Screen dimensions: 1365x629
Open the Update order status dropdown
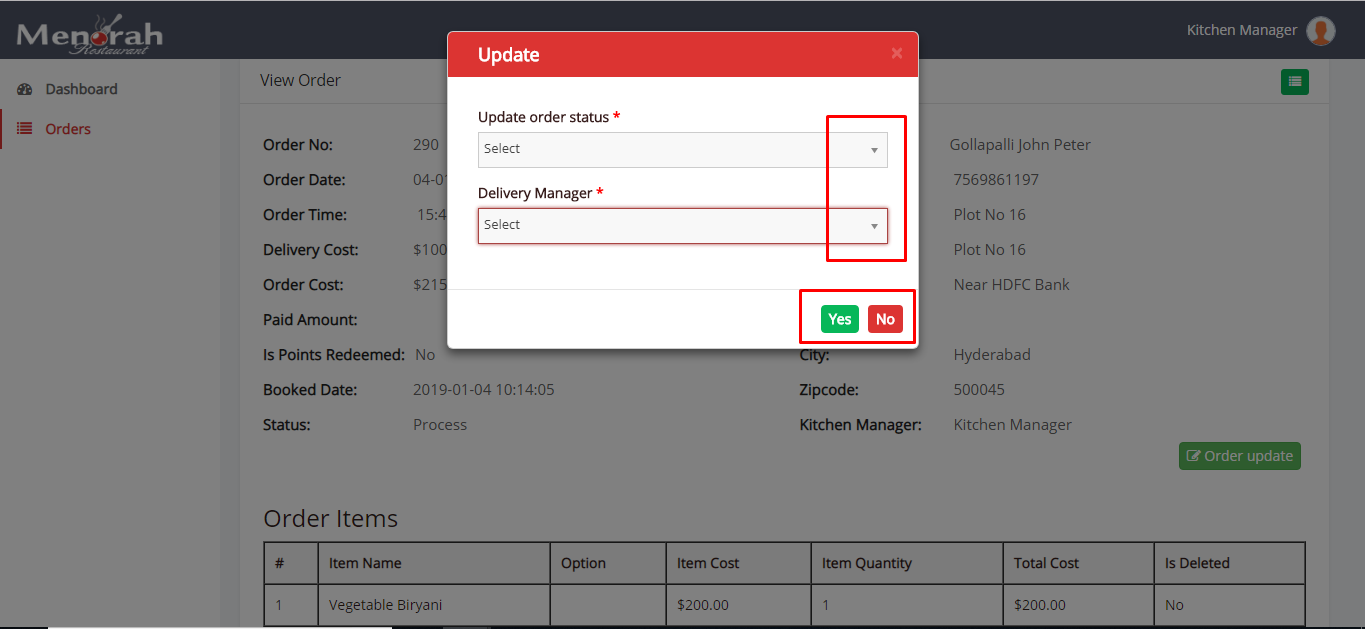682,150
